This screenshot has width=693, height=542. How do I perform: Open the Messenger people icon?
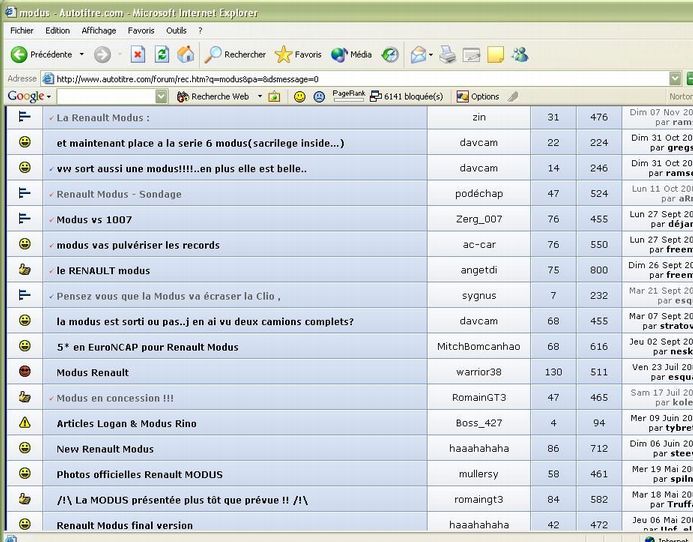(x=520, y=55)
